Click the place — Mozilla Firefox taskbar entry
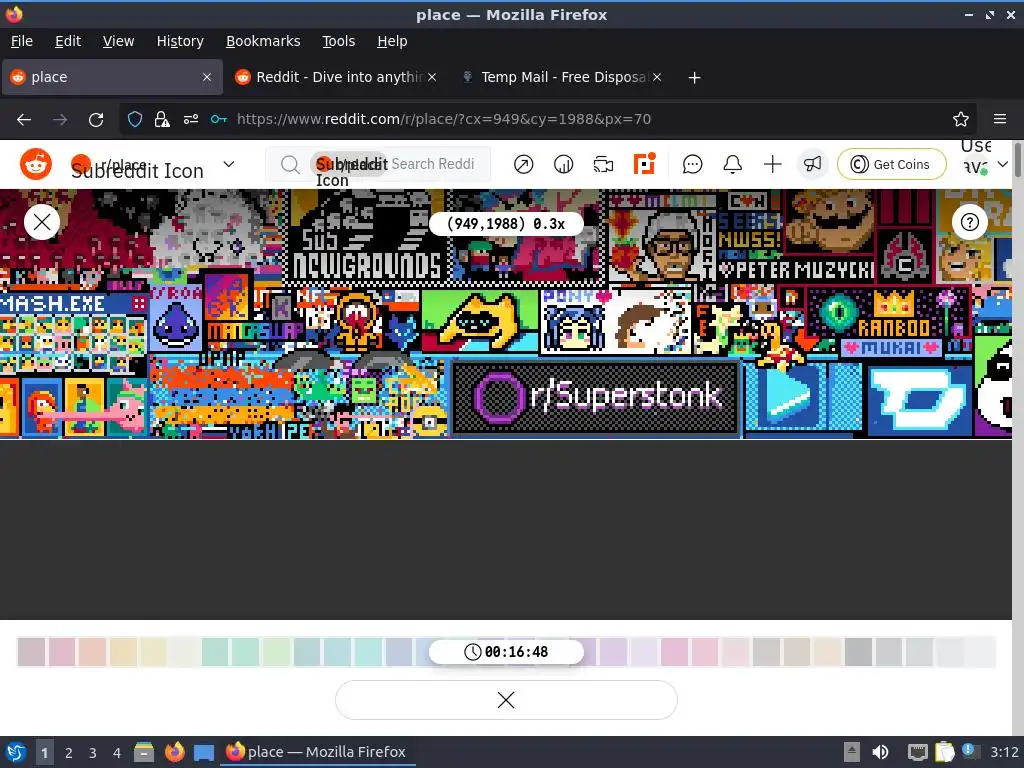This screenshot has height=768, width=1024. point(316,752)
